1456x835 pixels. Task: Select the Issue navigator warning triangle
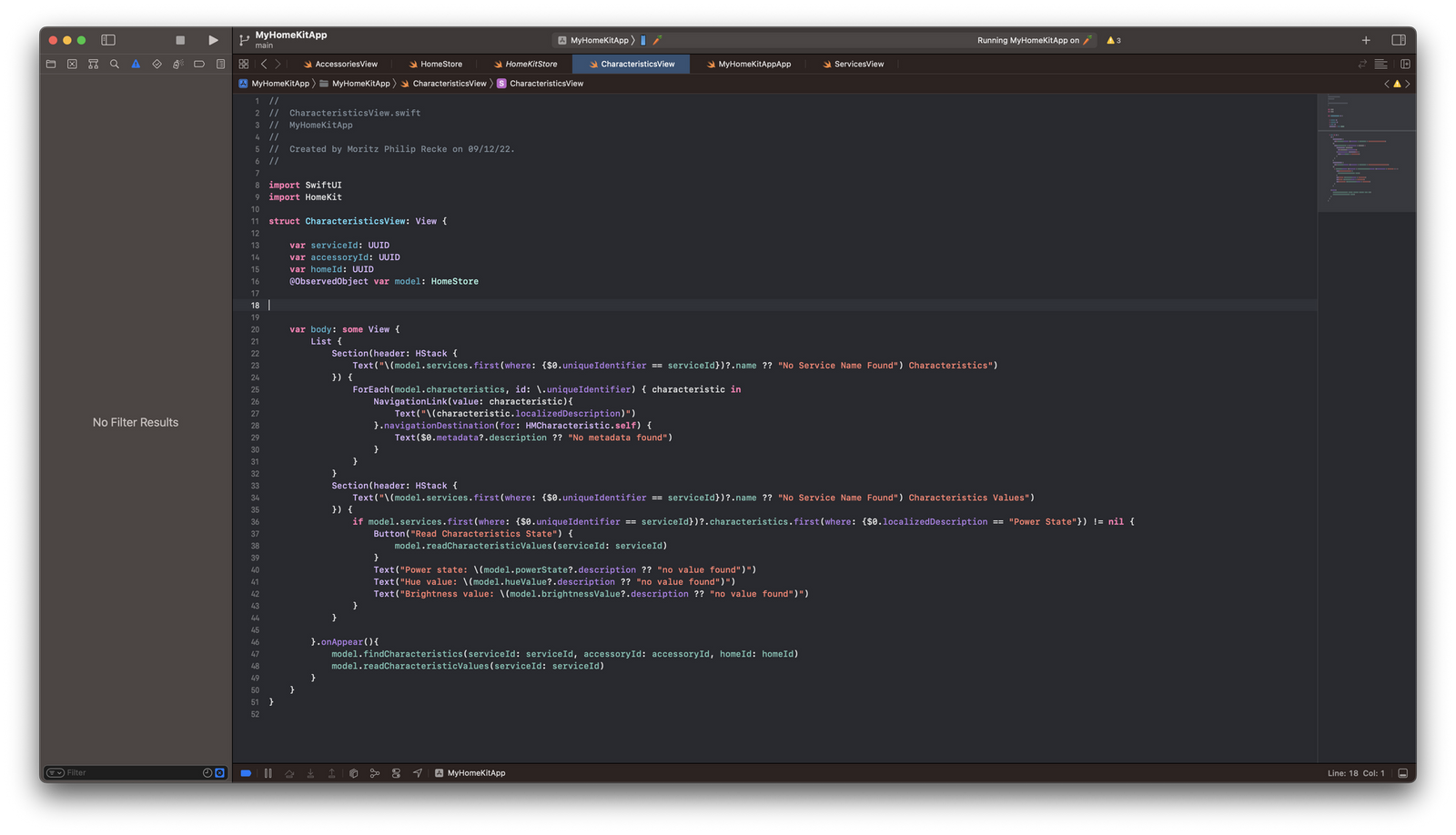(x=134, y=64)
